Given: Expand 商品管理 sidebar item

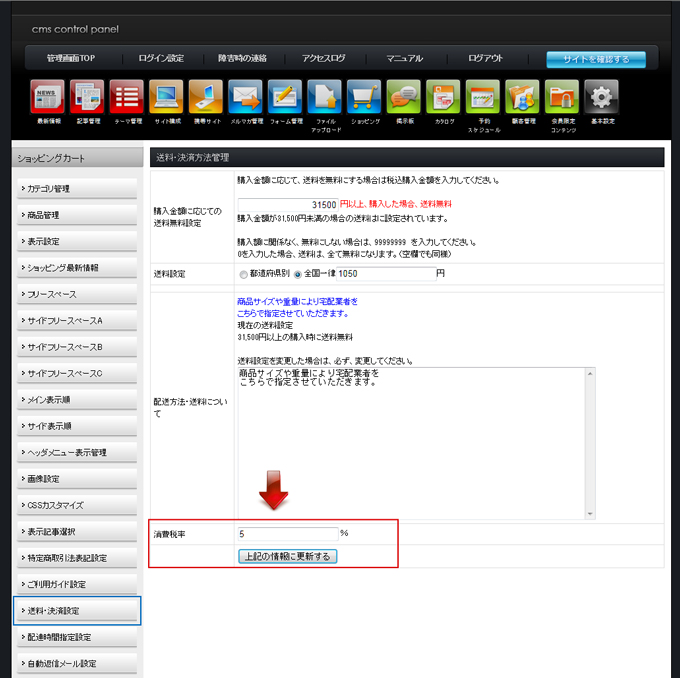Looking at the screenshot, I should 77,215.
